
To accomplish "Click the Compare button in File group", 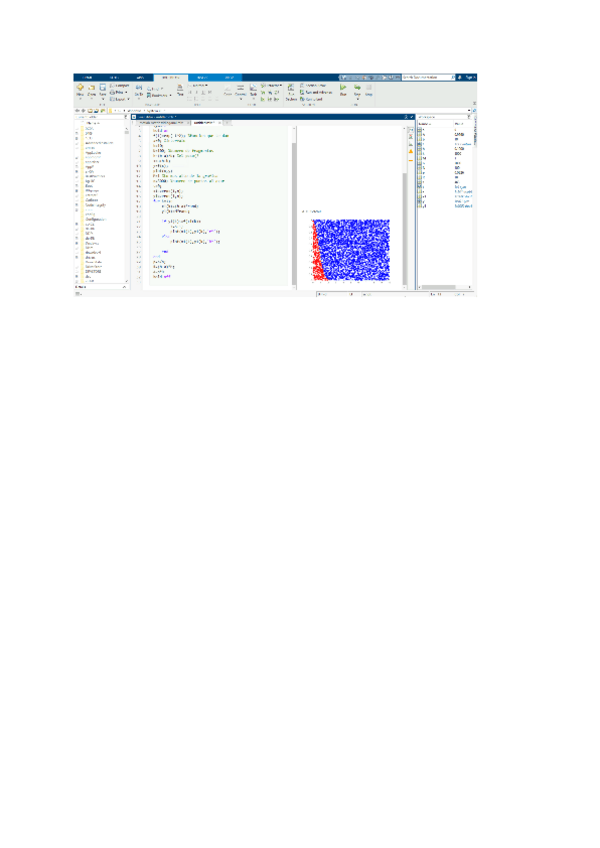I will coord(120,85).
